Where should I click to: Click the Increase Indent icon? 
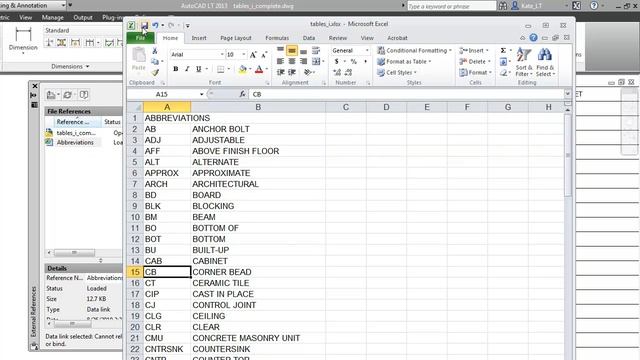(x=292, y=72)
